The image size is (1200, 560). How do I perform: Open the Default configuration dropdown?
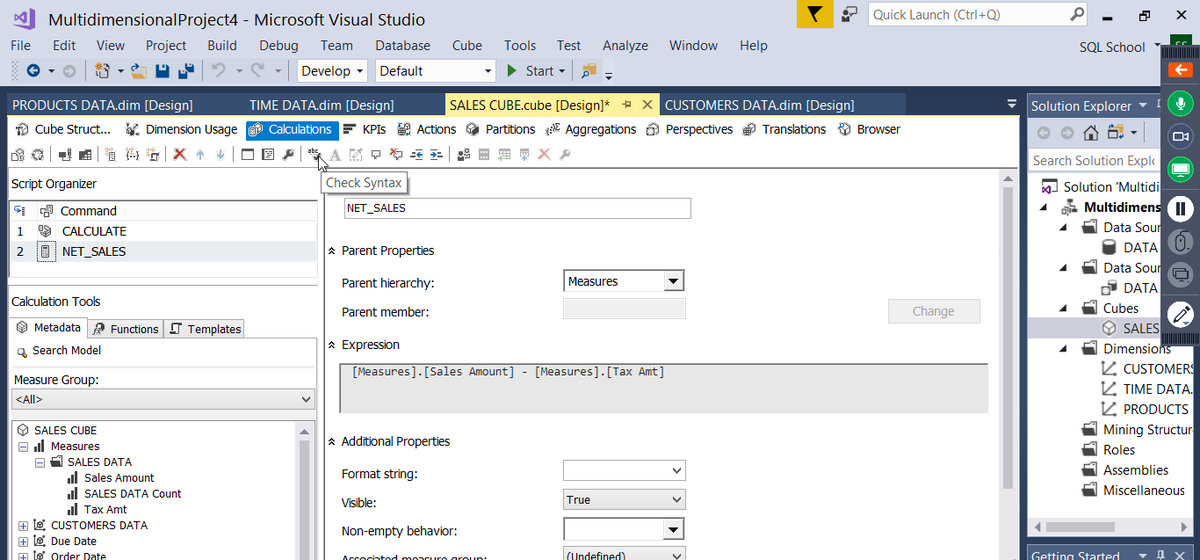tap(435, 71)
